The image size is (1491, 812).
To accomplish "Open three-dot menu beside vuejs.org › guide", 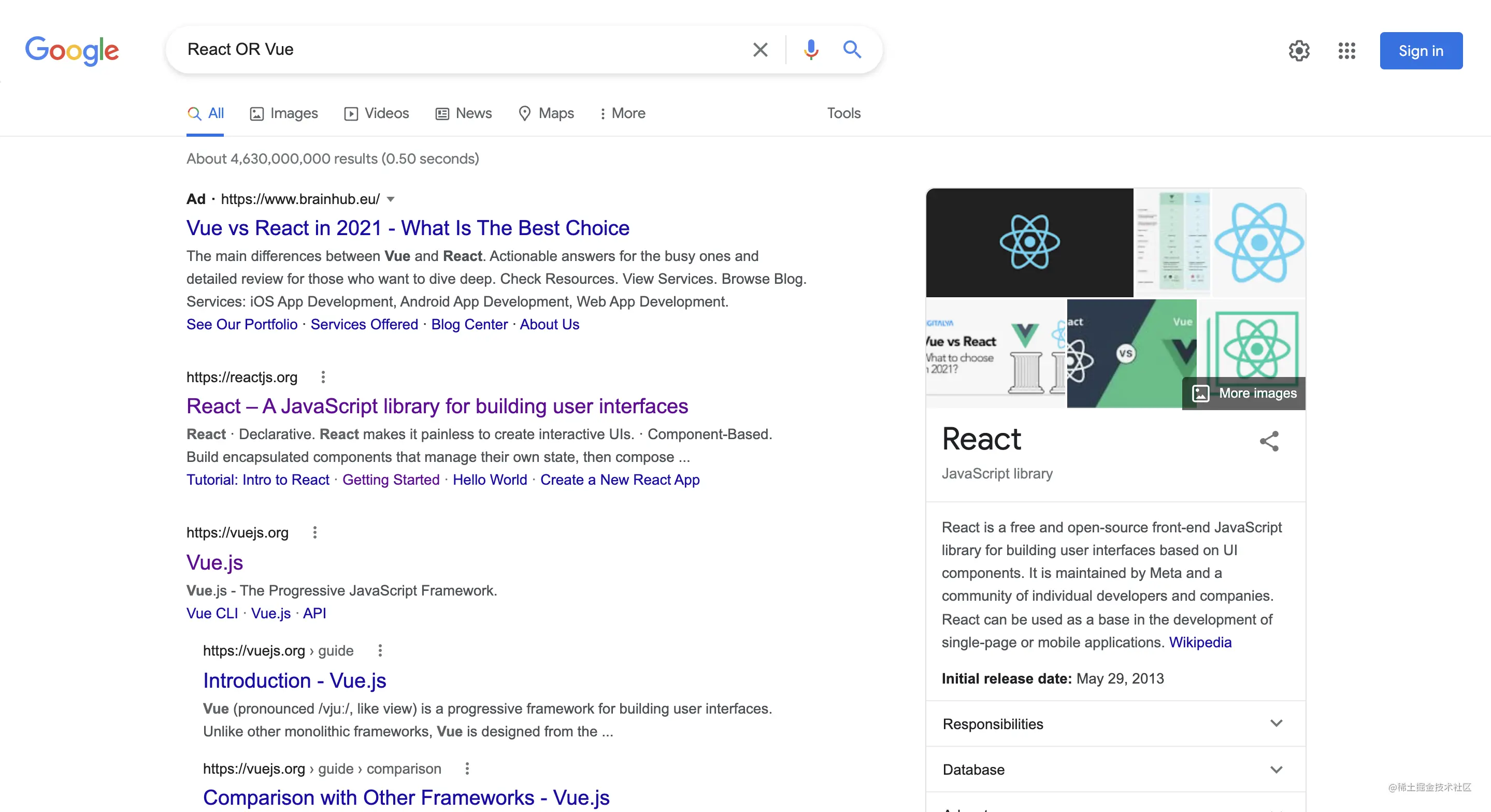I will pos(380,651).
